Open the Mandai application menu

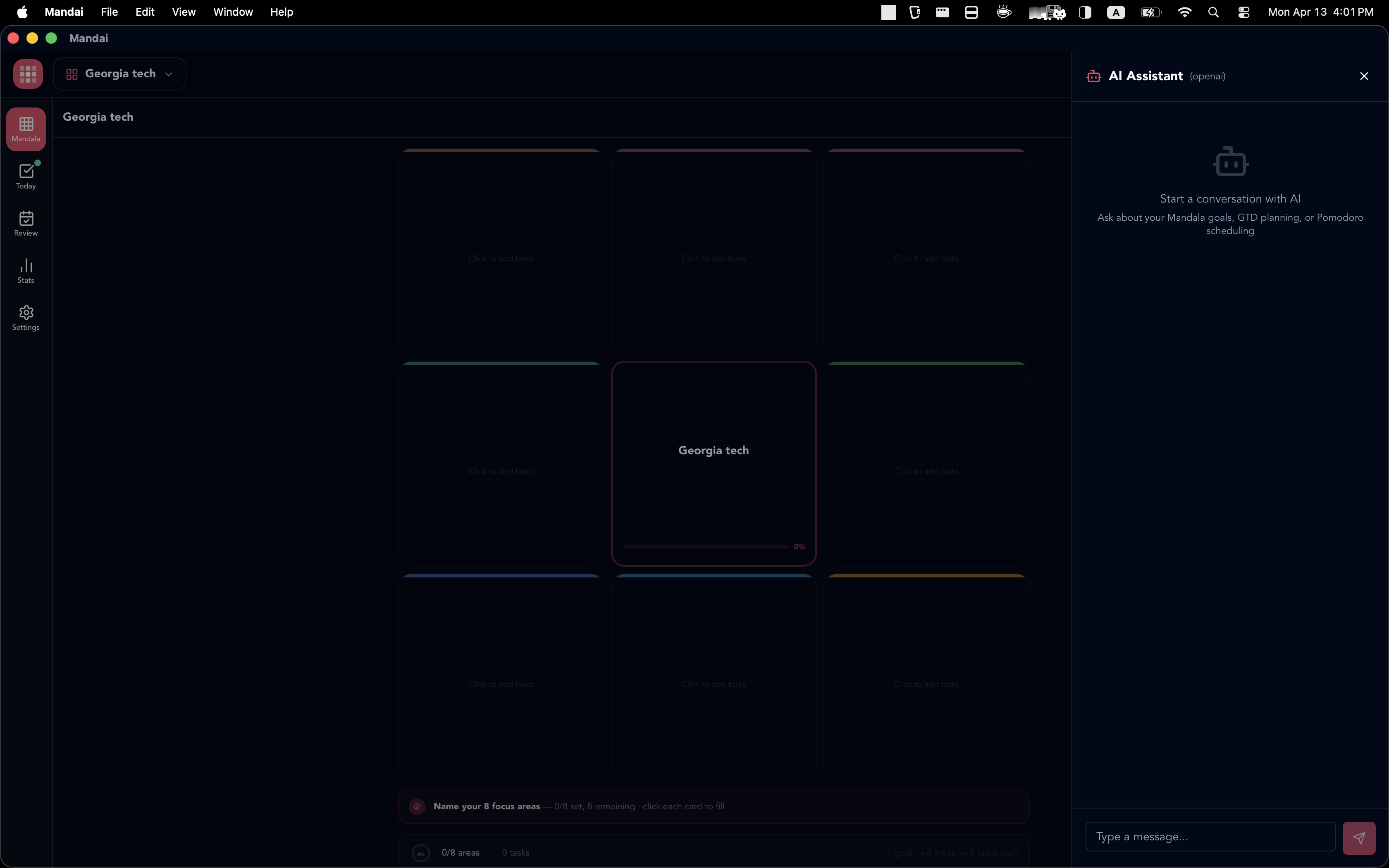point(63,12)
